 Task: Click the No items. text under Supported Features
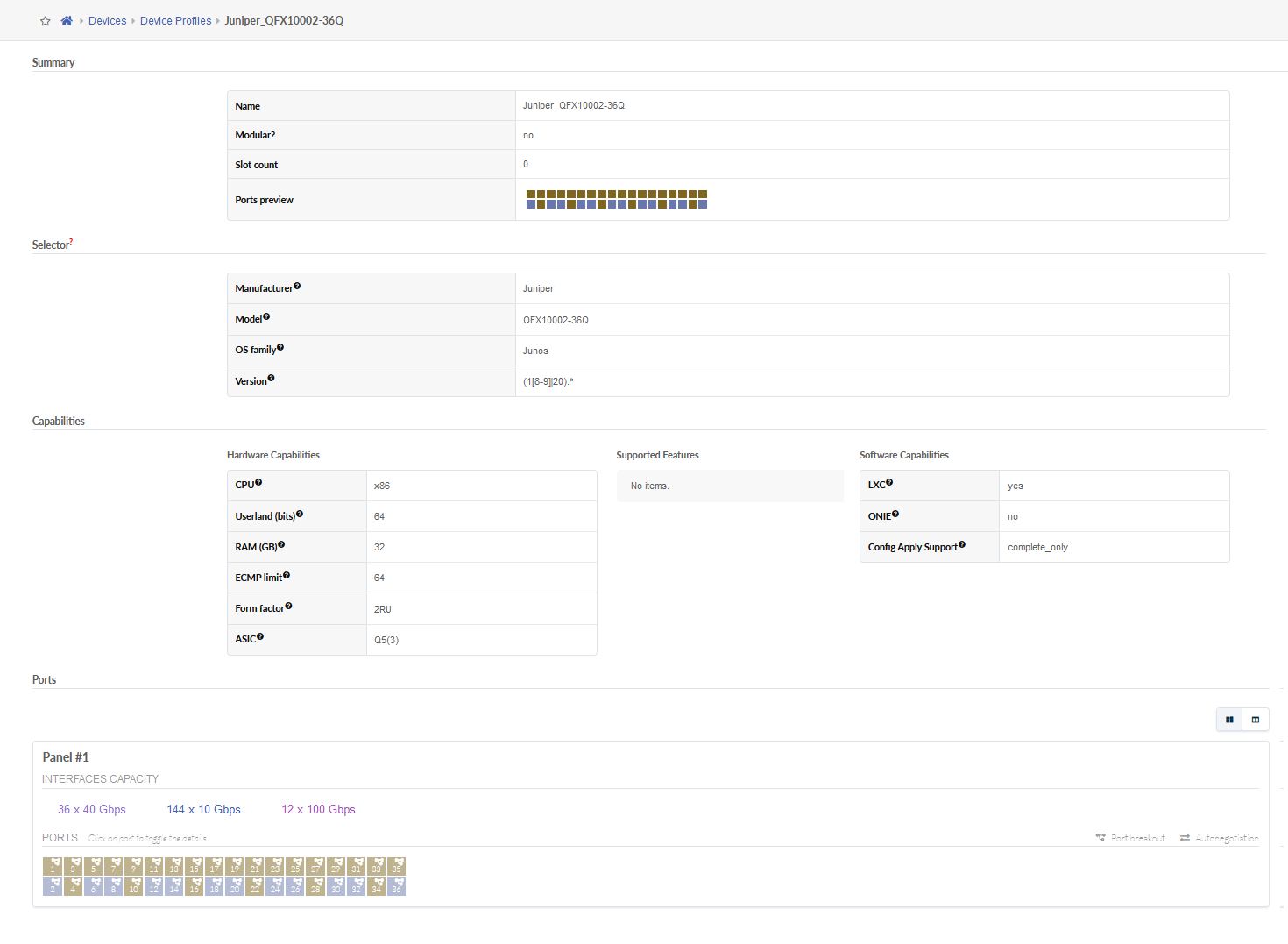click(650, 486)
